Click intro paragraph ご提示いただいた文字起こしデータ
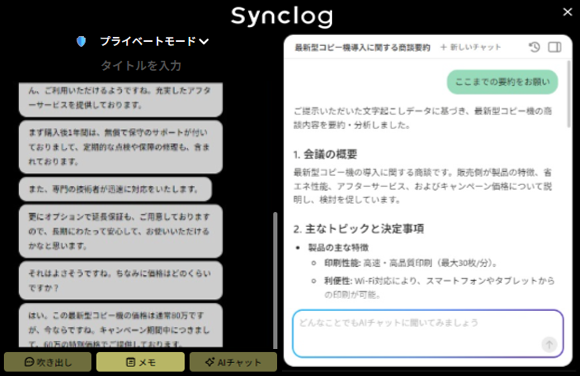The width and height of the screenshot is (580, 376). tap(423, 118)
